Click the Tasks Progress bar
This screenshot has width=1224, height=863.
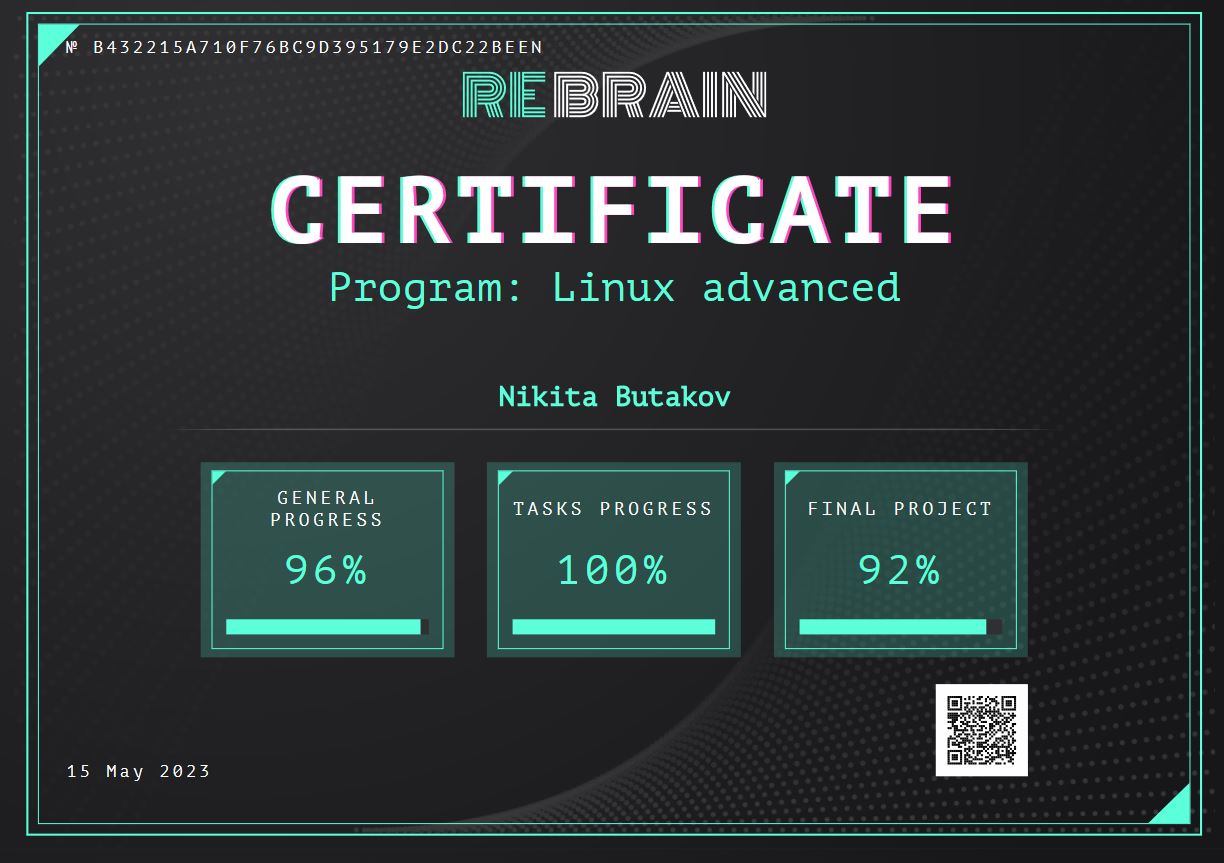pos(614,627)
